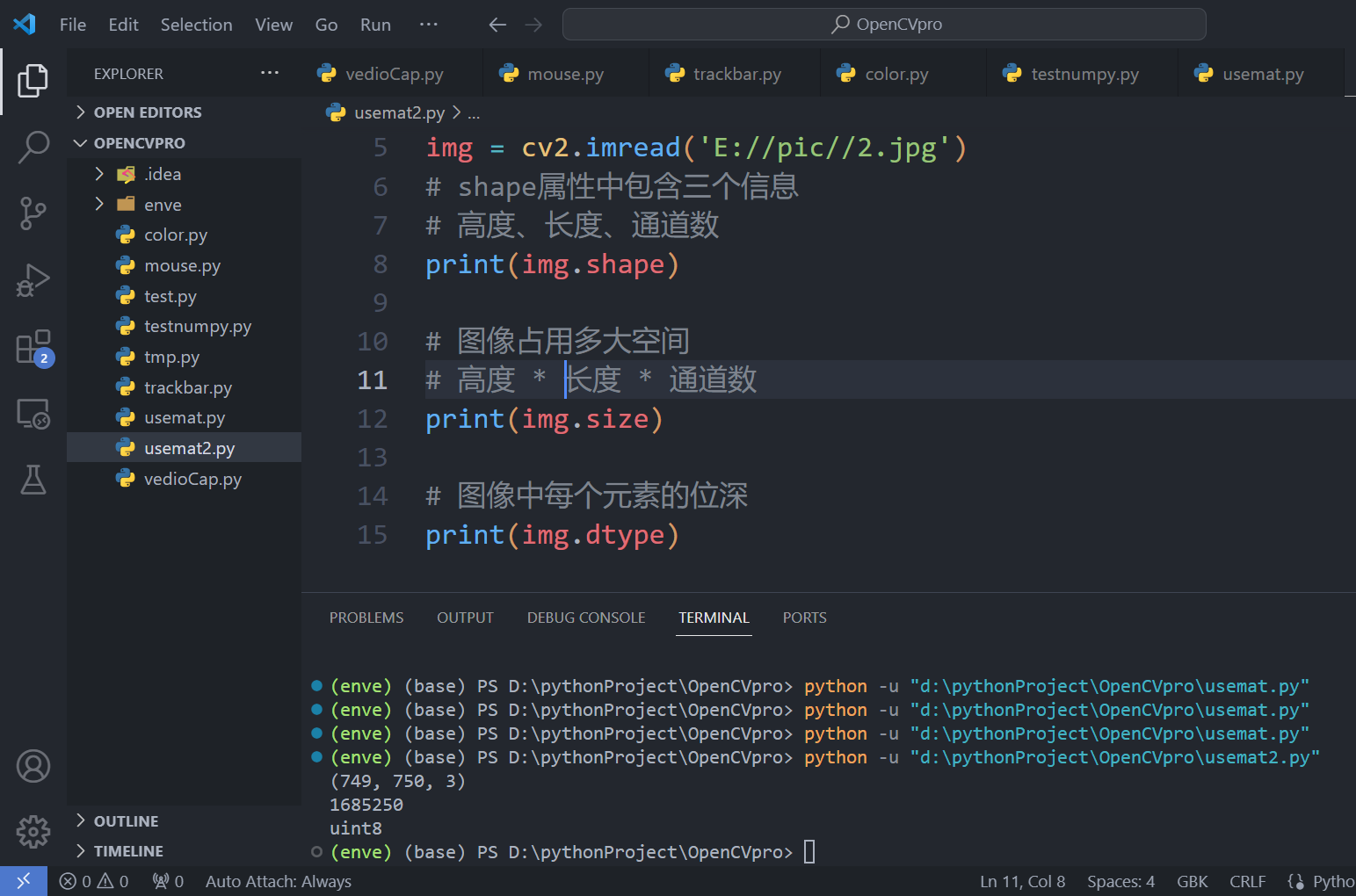
Task: Open the File menu
Action: (x=73, y=25)
